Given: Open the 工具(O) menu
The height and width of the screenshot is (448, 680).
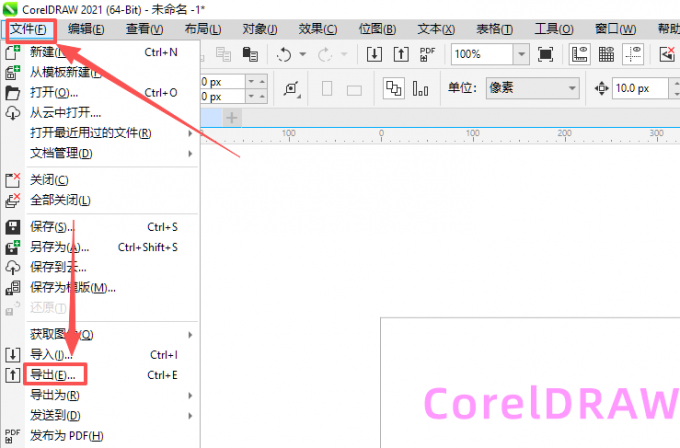Looking at the screenshot, I should pyautogui.click(x=554, y=29).
